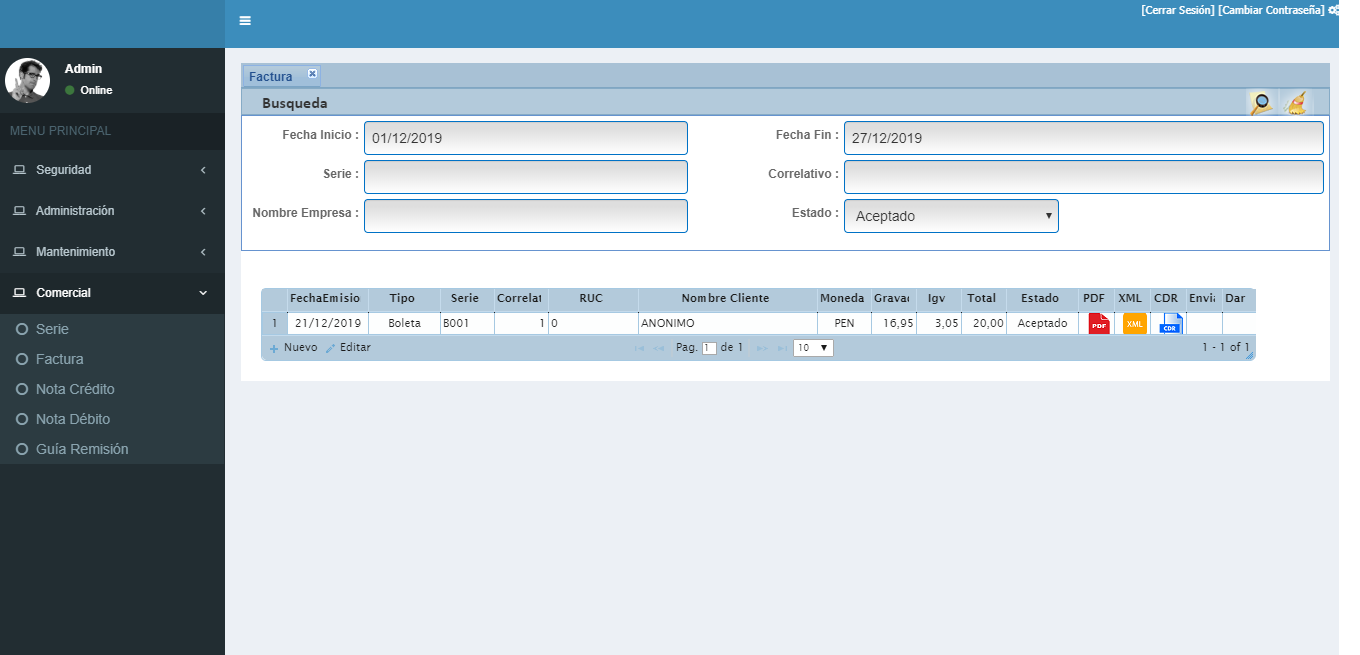Click the Nombre Empresa search field
The width and height of the screenshot is (1360, 655).
pyautogui.click(x=526, y=216)
